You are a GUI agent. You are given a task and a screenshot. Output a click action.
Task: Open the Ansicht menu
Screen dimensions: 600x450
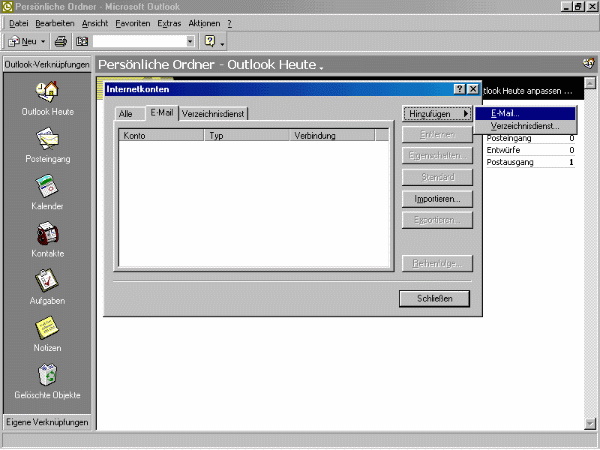tap(95, 23)
